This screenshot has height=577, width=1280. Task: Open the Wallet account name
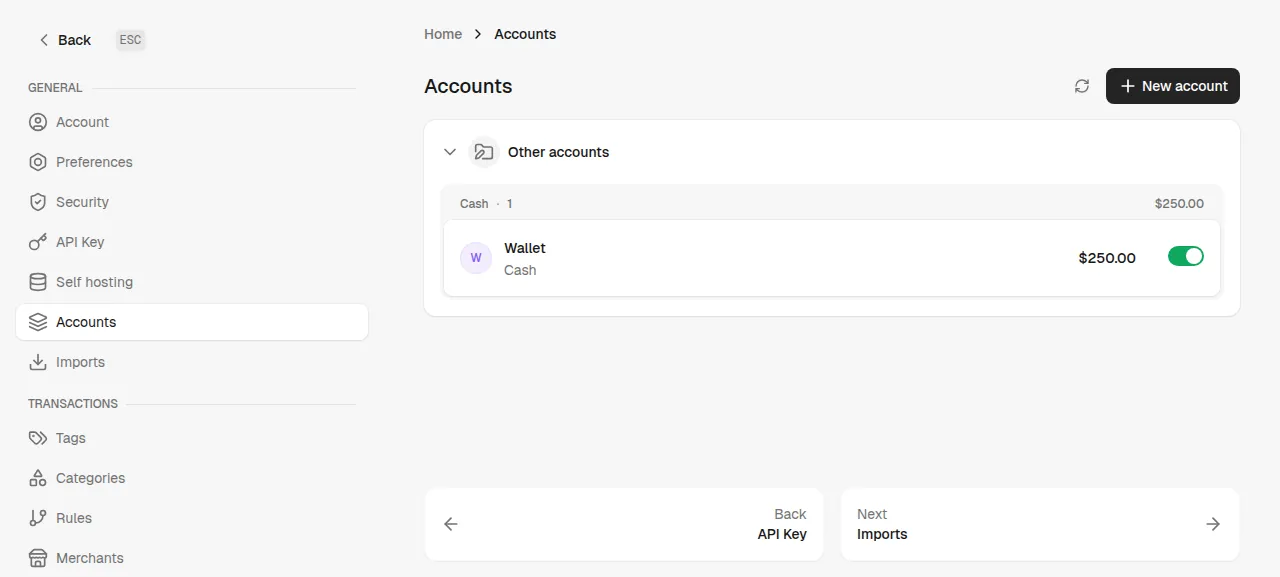[525, 248]
